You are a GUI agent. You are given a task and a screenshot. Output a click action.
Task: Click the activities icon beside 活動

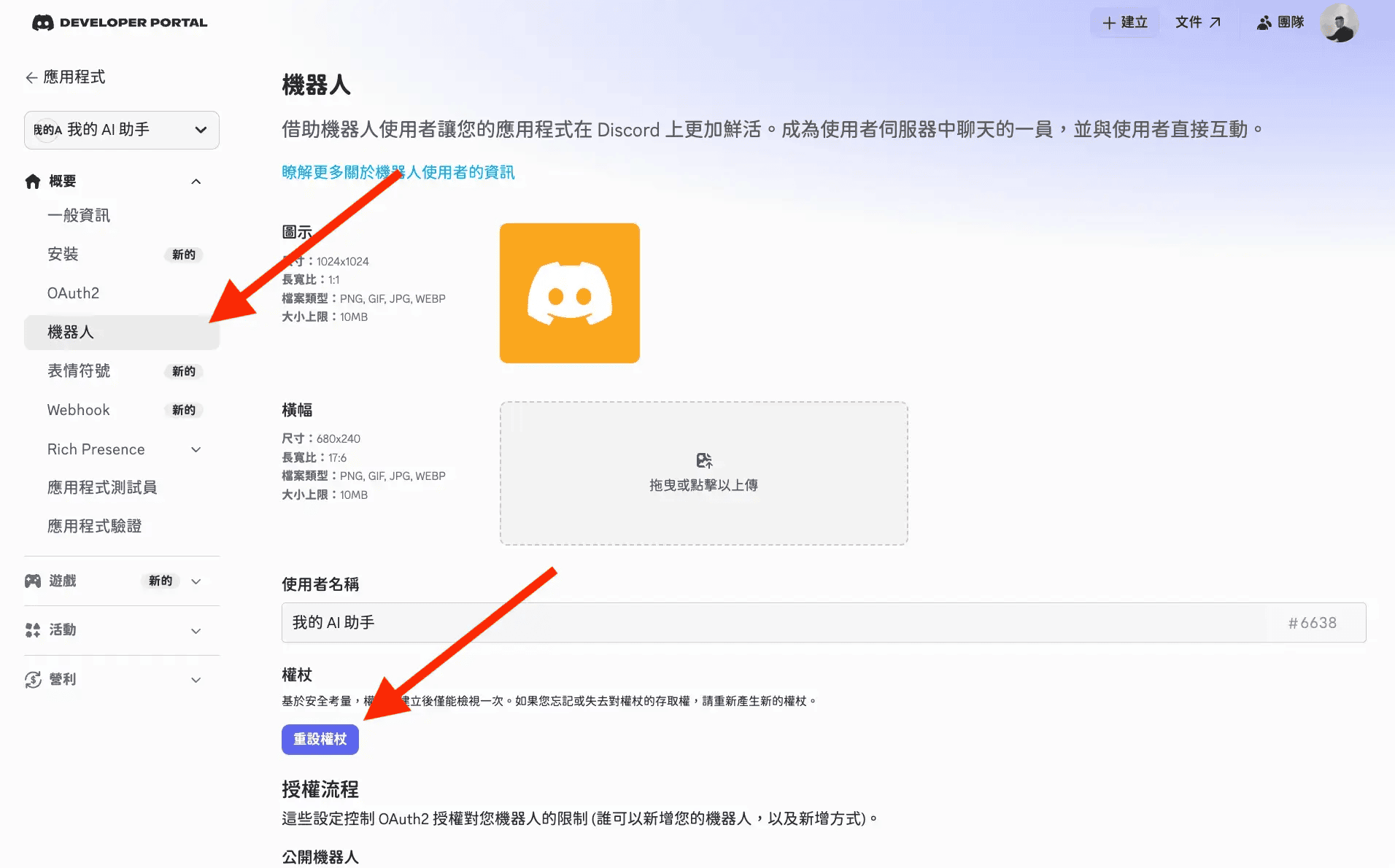[33, 629]
